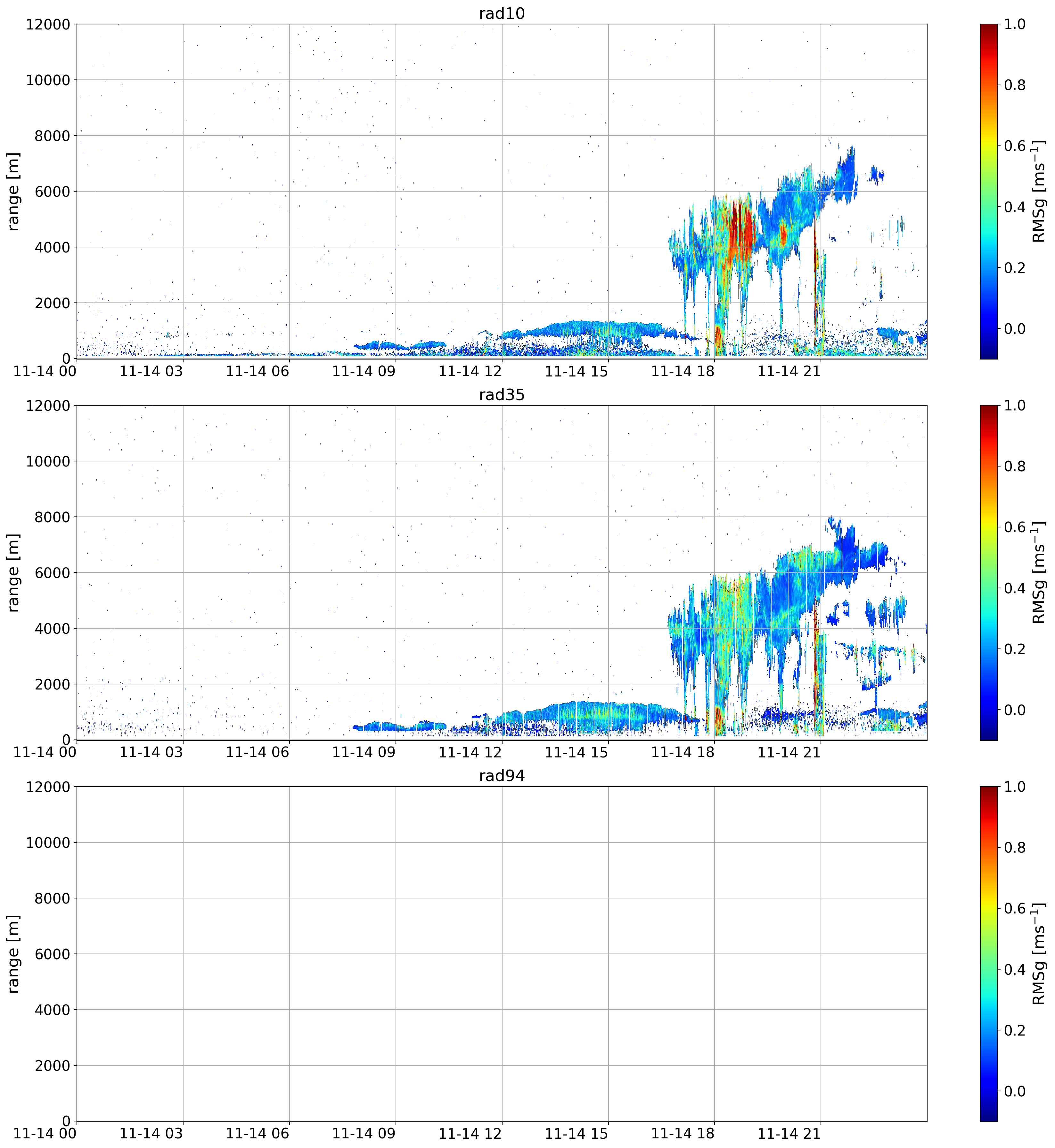Click the 6000 tick on rad35 y-axis
The image size is (1055, 1148).
coord(53,572)
